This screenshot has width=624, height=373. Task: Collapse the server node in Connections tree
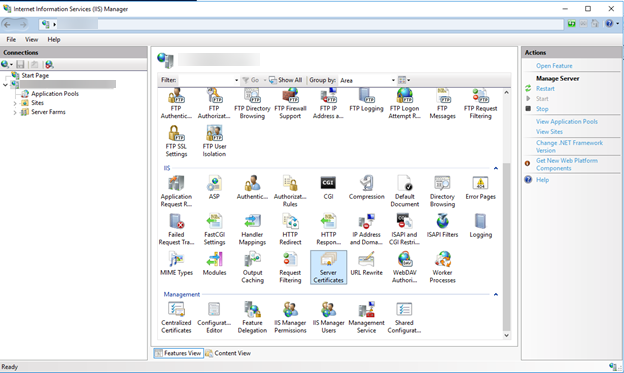tap(5, 84)
